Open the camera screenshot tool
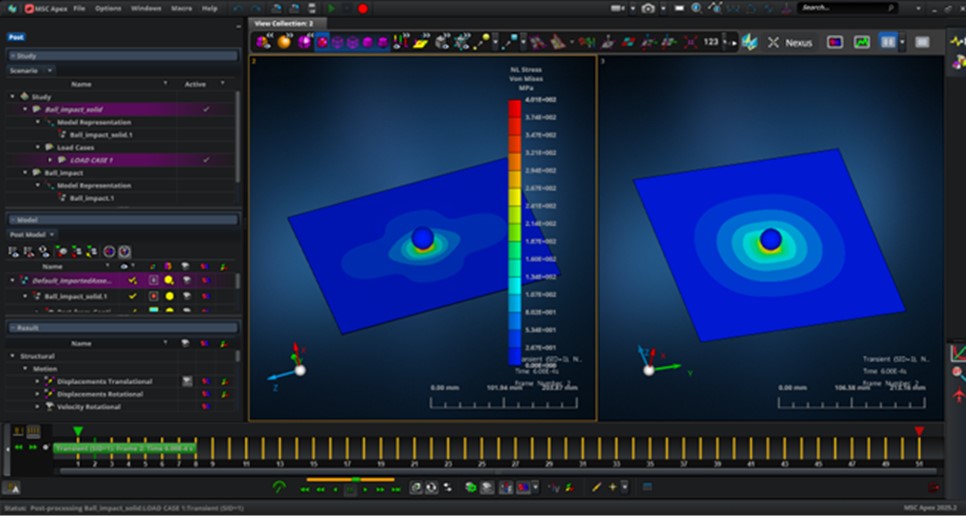Screen dimensions: 966x517 648,8
